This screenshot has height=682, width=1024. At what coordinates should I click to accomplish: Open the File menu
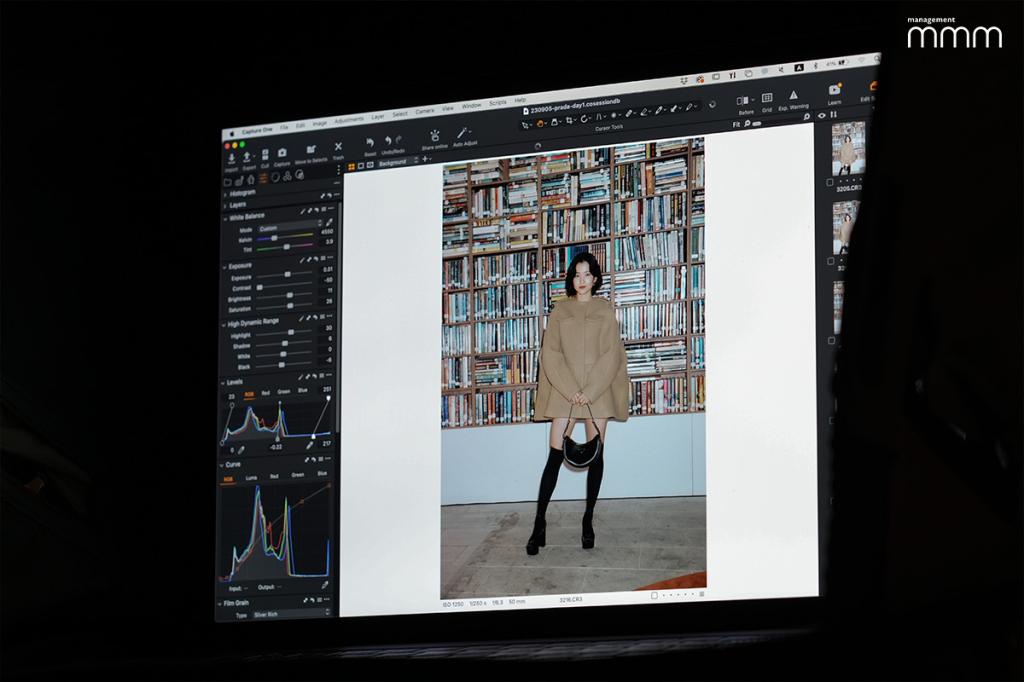tap(284, 127)
